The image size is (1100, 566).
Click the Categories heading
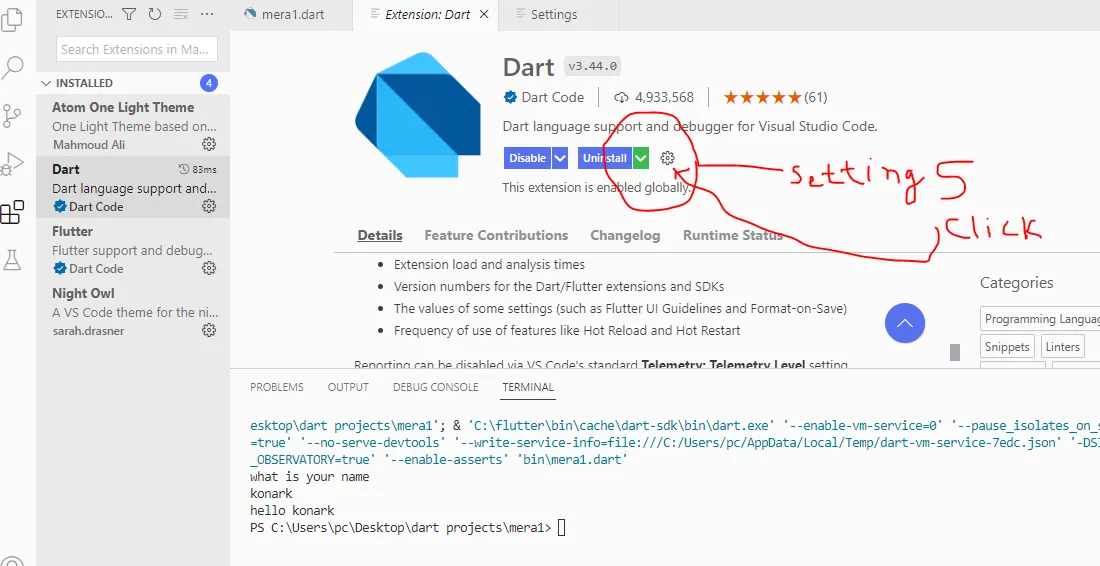1017,283
